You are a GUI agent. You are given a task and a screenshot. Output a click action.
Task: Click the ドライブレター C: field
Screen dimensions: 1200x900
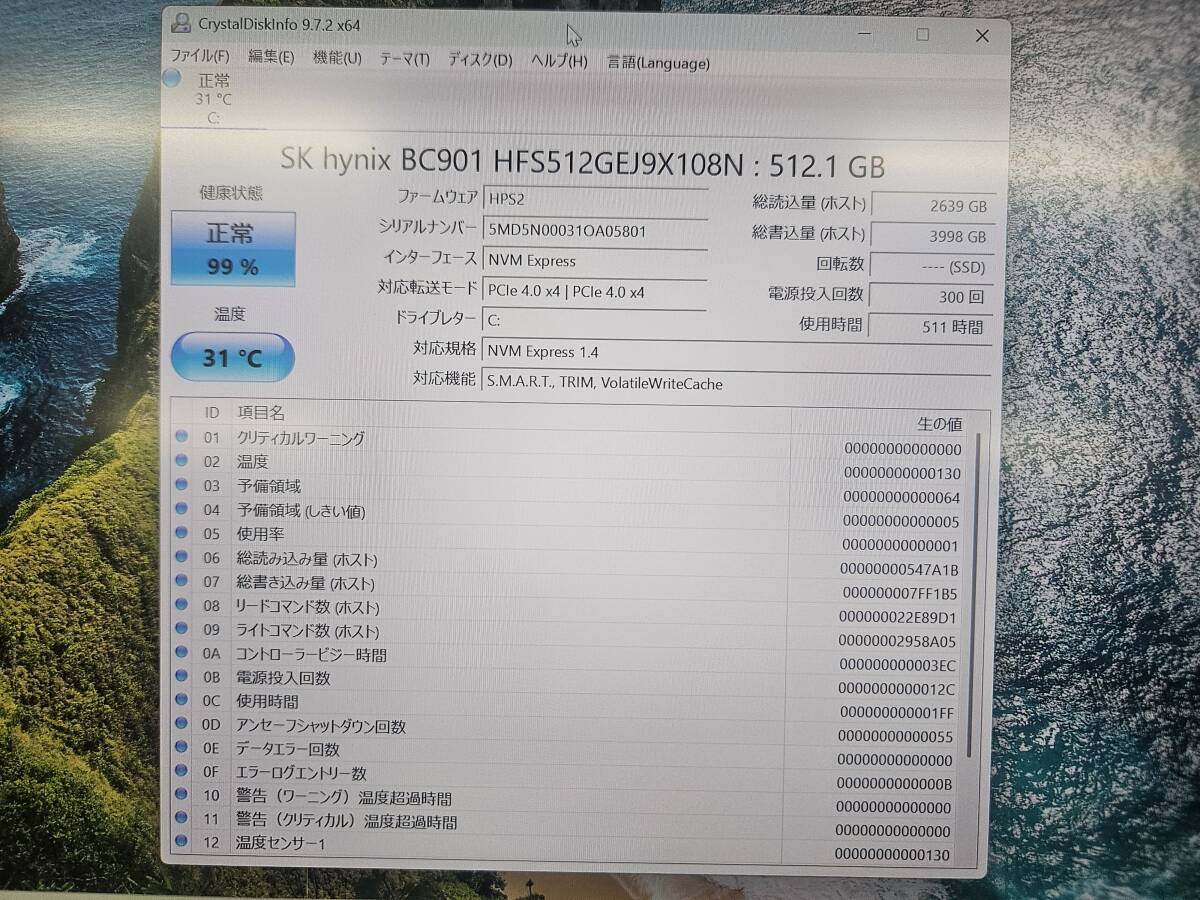tap(596, 321)
